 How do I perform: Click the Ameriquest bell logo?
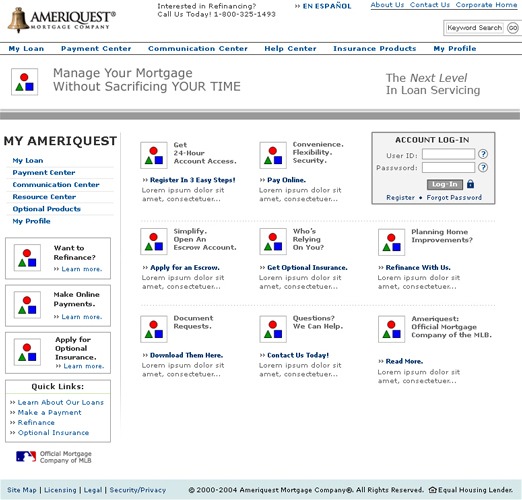point(18,20)
